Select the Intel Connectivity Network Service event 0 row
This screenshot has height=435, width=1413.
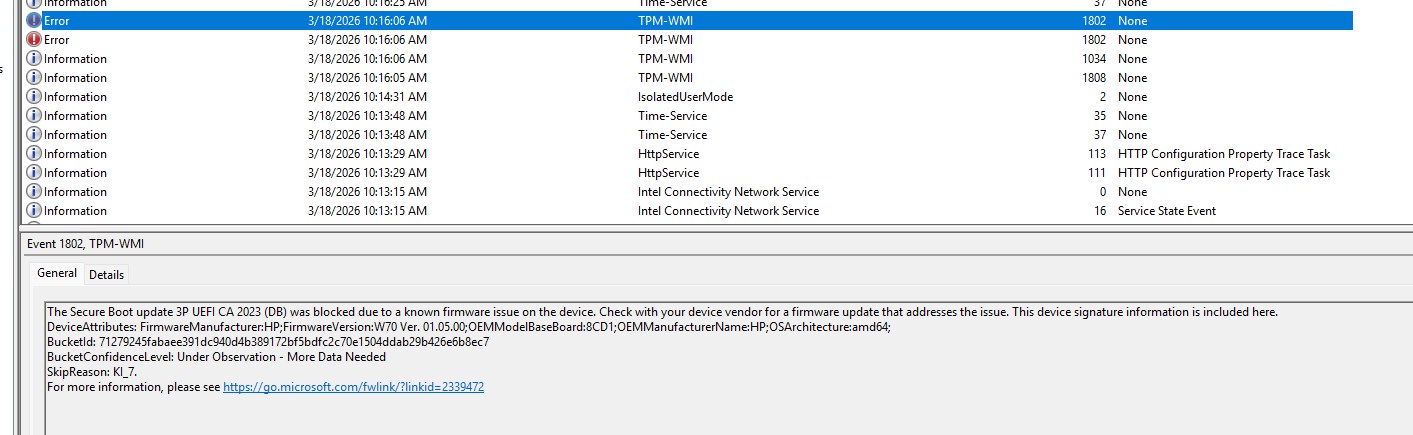click(727, 192)
